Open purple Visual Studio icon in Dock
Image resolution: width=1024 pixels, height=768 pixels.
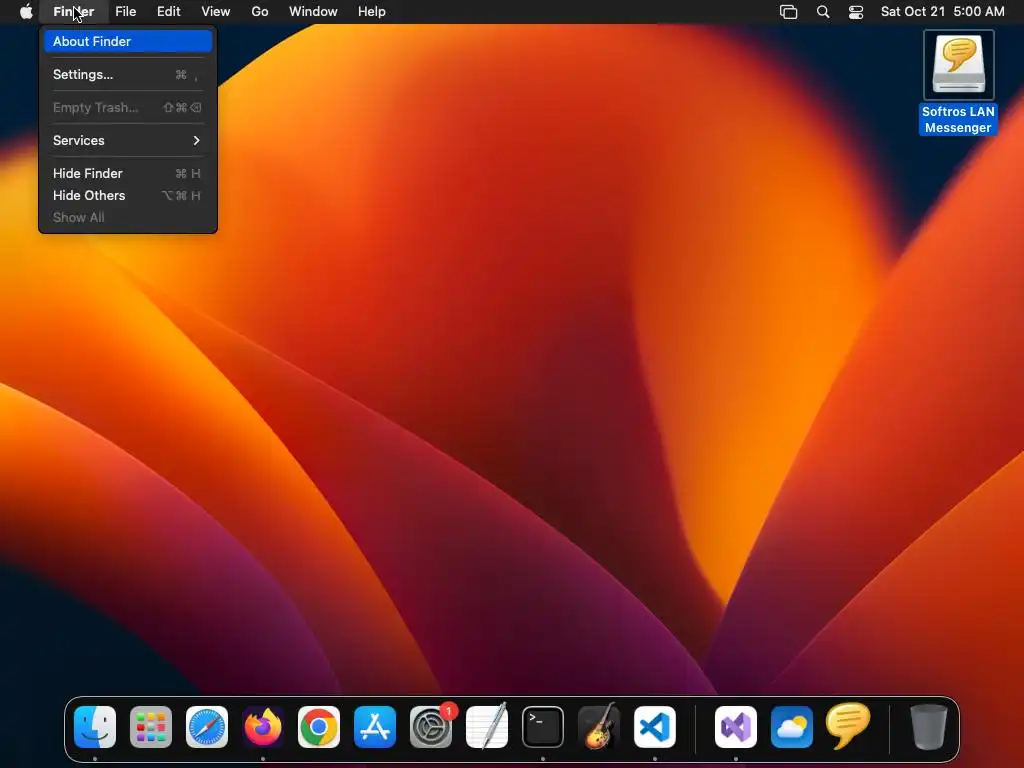click(736, 727)
